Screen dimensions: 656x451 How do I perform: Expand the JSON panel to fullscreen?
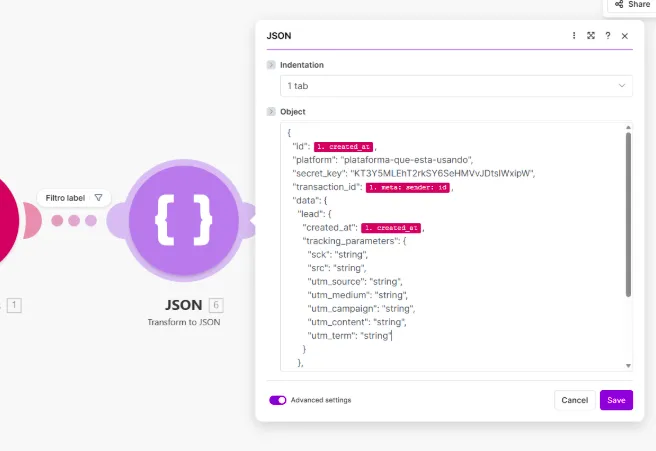[x=591, y=36]
